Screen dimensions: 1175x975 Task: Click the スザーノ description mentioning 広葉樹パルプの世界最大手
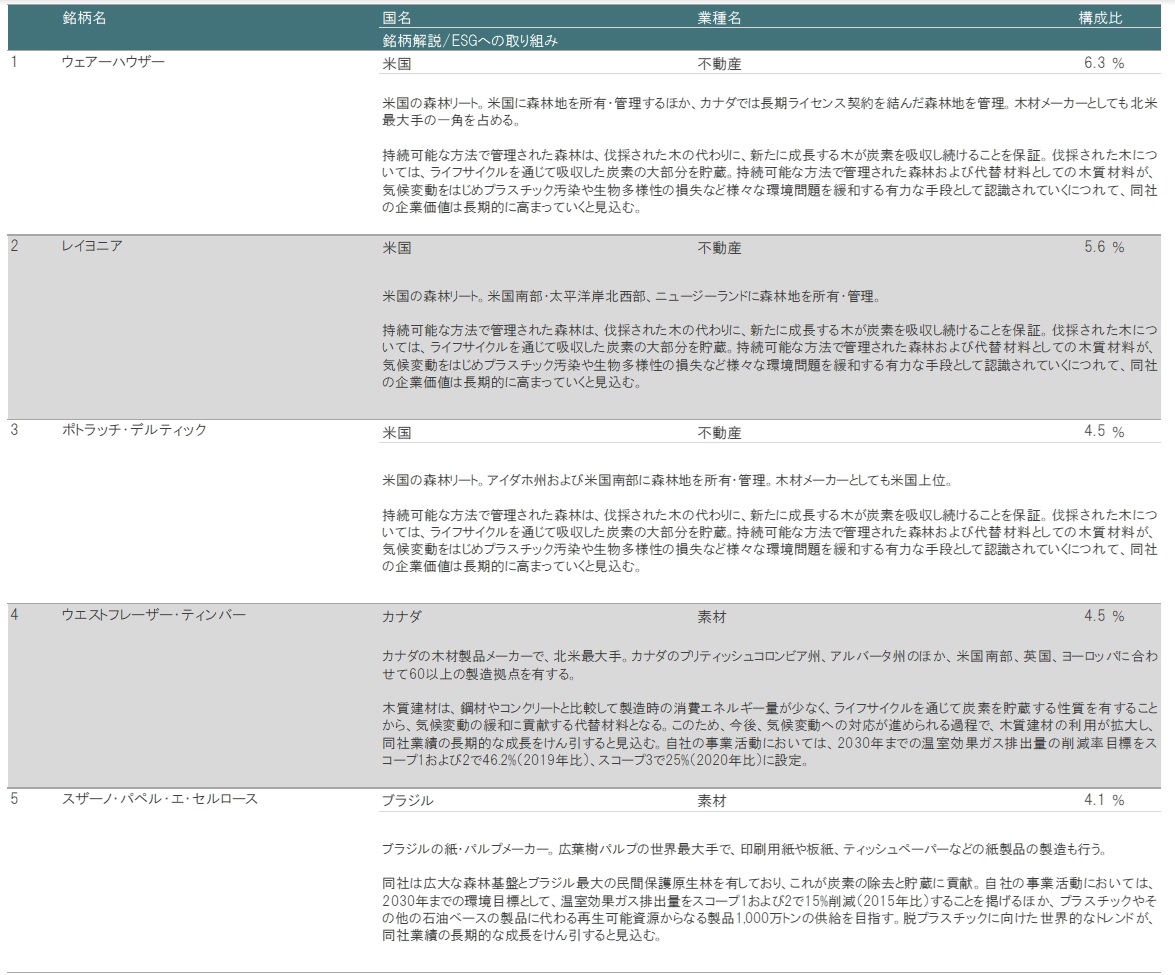746,849
